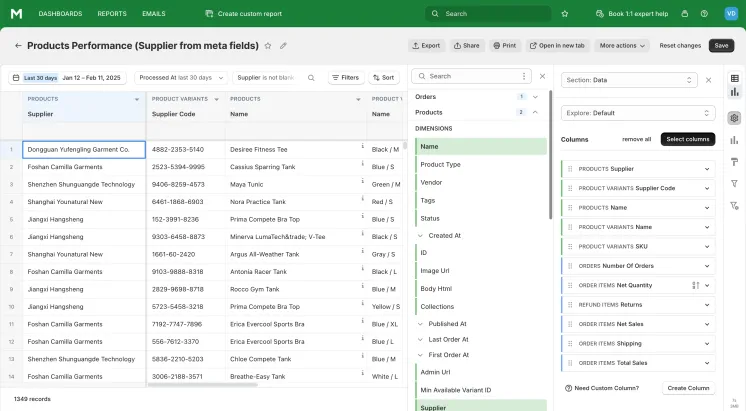The image size is (746, 411).
Task: Click Reset changes
Action: (x=680, y=46)
